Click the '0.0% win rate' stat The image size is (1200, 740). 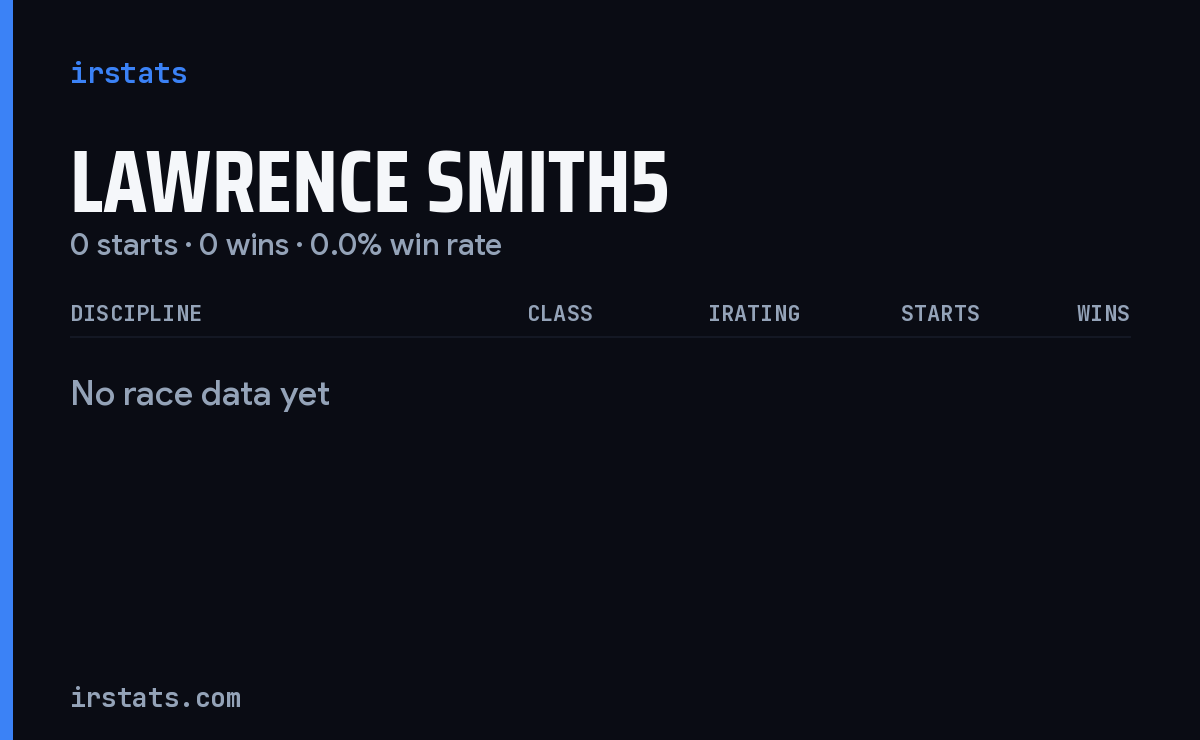[405, 244]
